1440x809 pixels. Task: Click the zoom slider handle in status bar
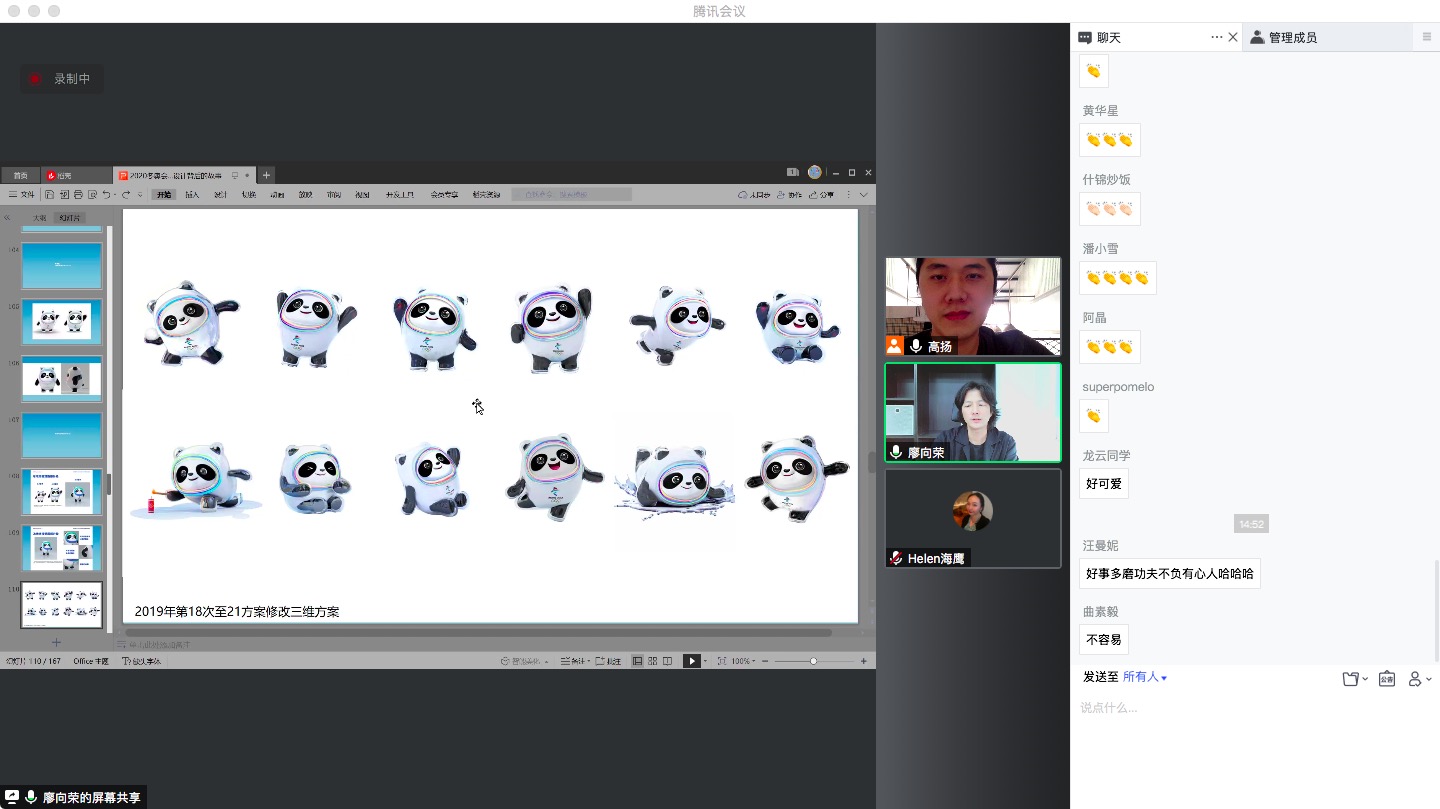coord(813,661)
